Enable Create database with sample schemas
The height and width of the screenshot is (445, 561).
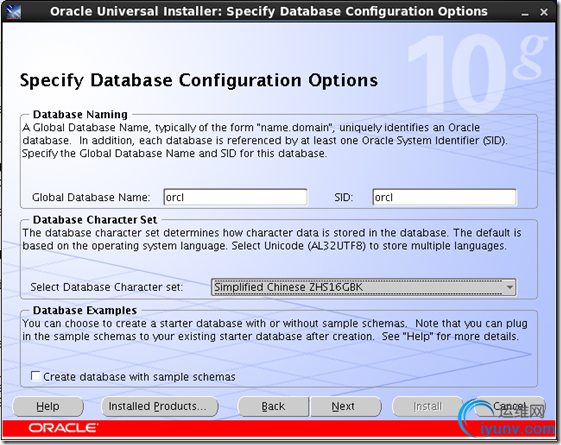pos(35,376)
